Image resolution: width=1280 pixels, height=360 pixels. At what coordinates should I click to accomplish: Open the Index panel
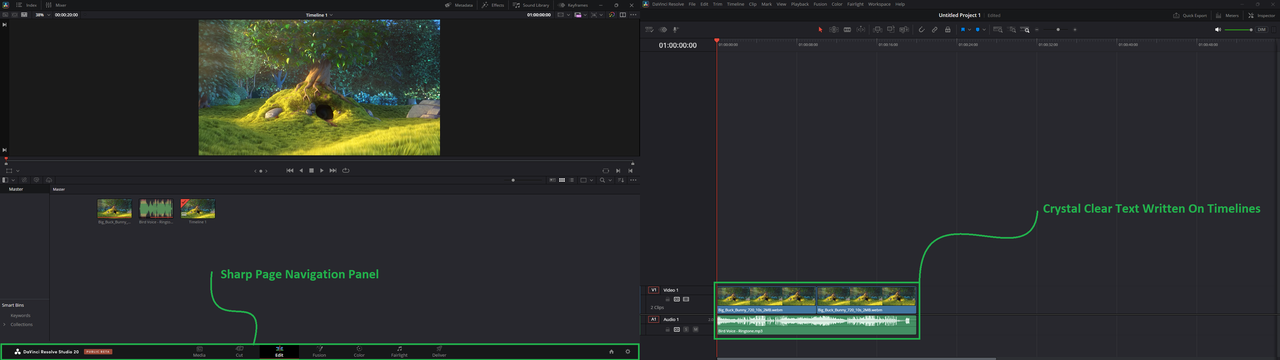27,5
